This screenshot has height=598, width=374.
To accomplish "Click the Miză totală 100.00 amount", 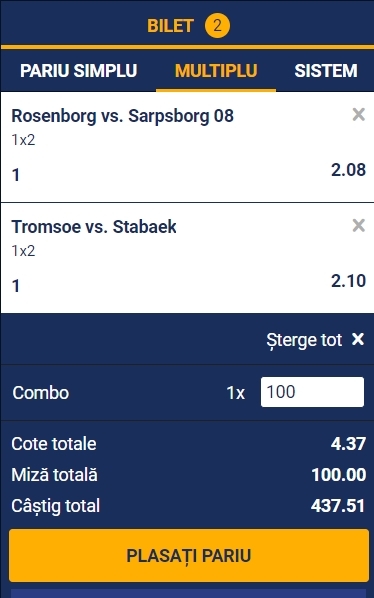I will coord(339,475).
